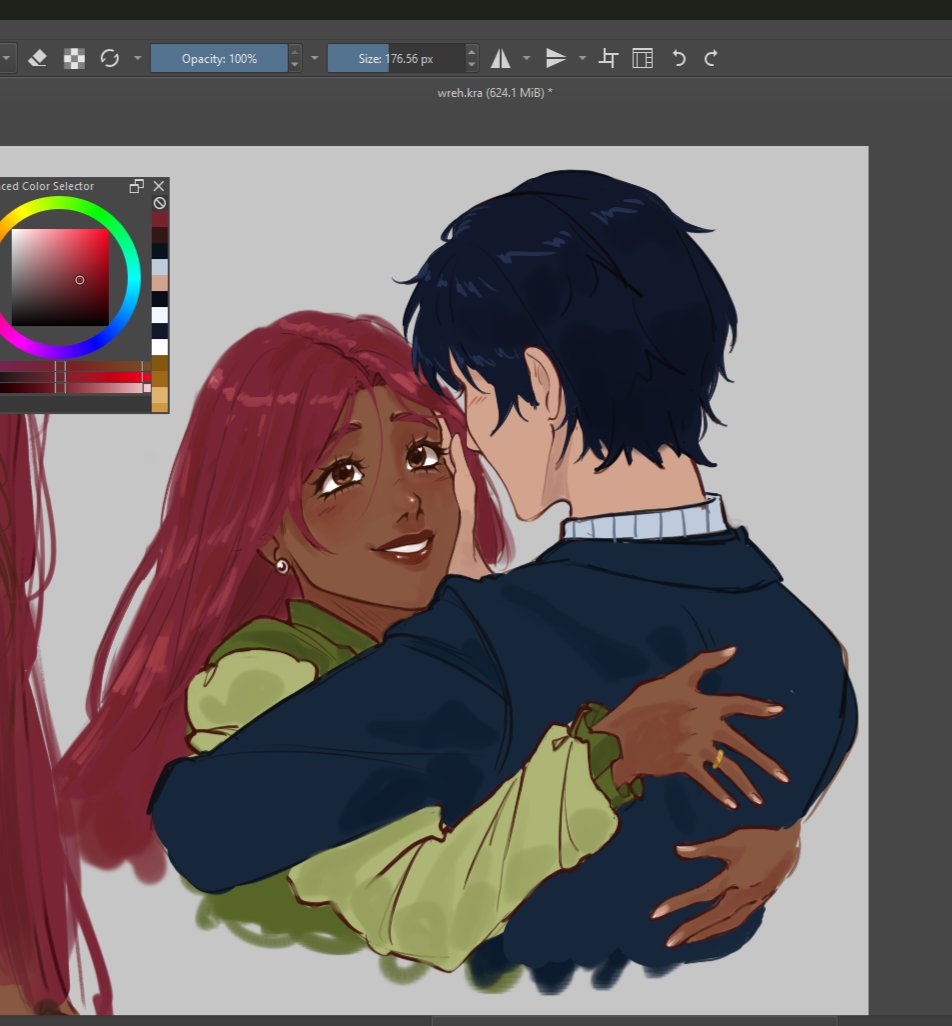Clear color history with the no-symbol icon
952x1026 pixels.
[x=160, y=203]
